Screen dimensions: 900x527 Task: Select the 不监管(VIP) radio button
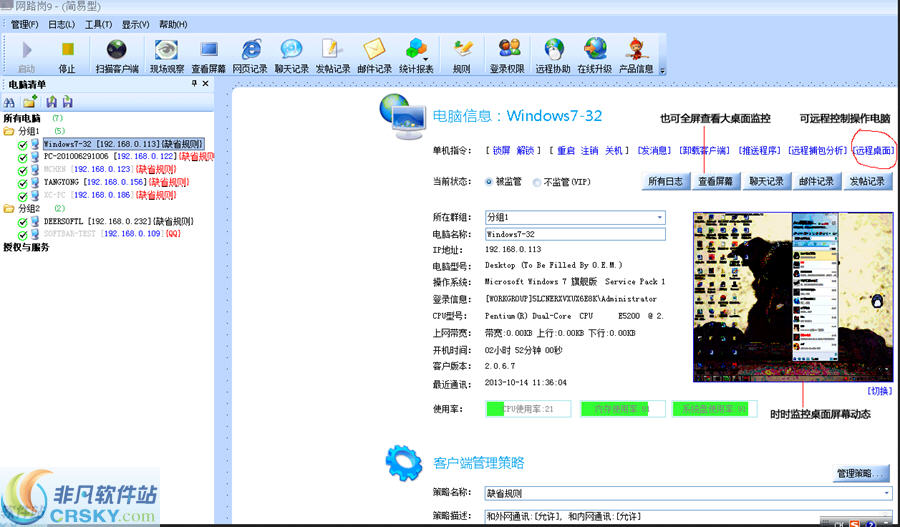537,183
